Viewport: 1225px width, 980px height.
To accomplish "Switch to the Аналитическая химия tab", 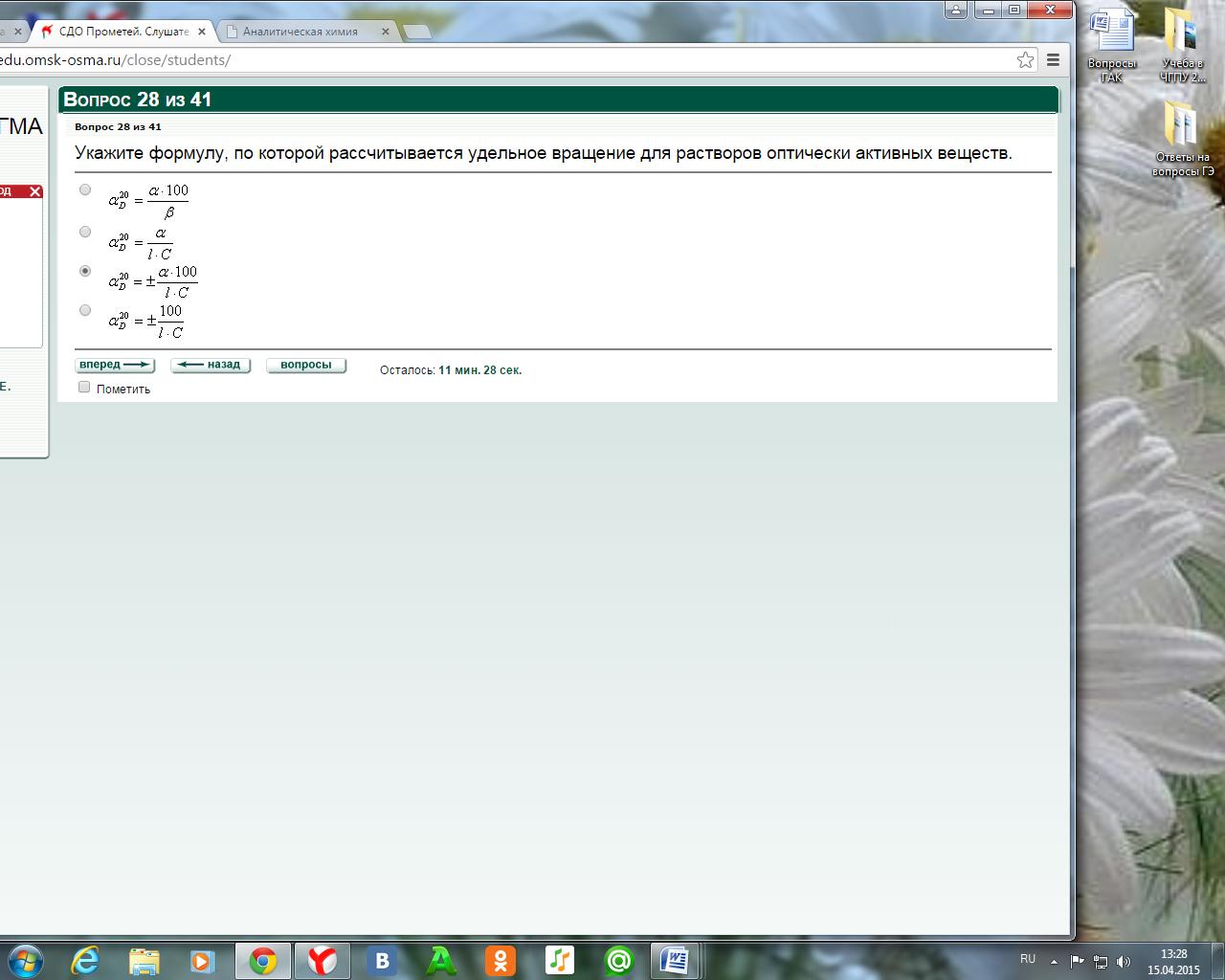I will coord(308,32).
